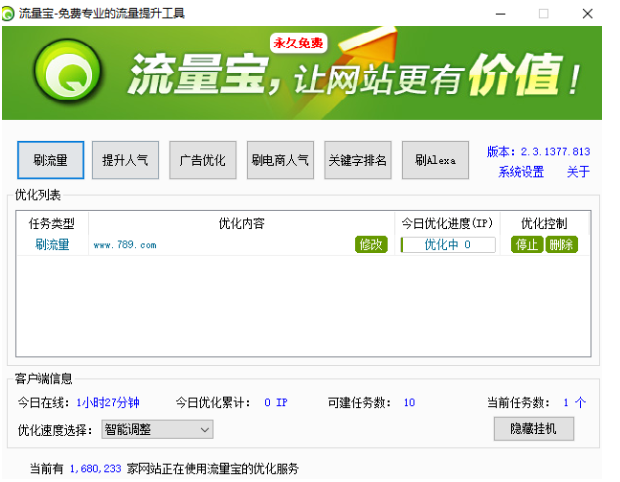Click the 0 IP daily total value
The height and width of the screenshot is (482, 620).
pos(276,403)
